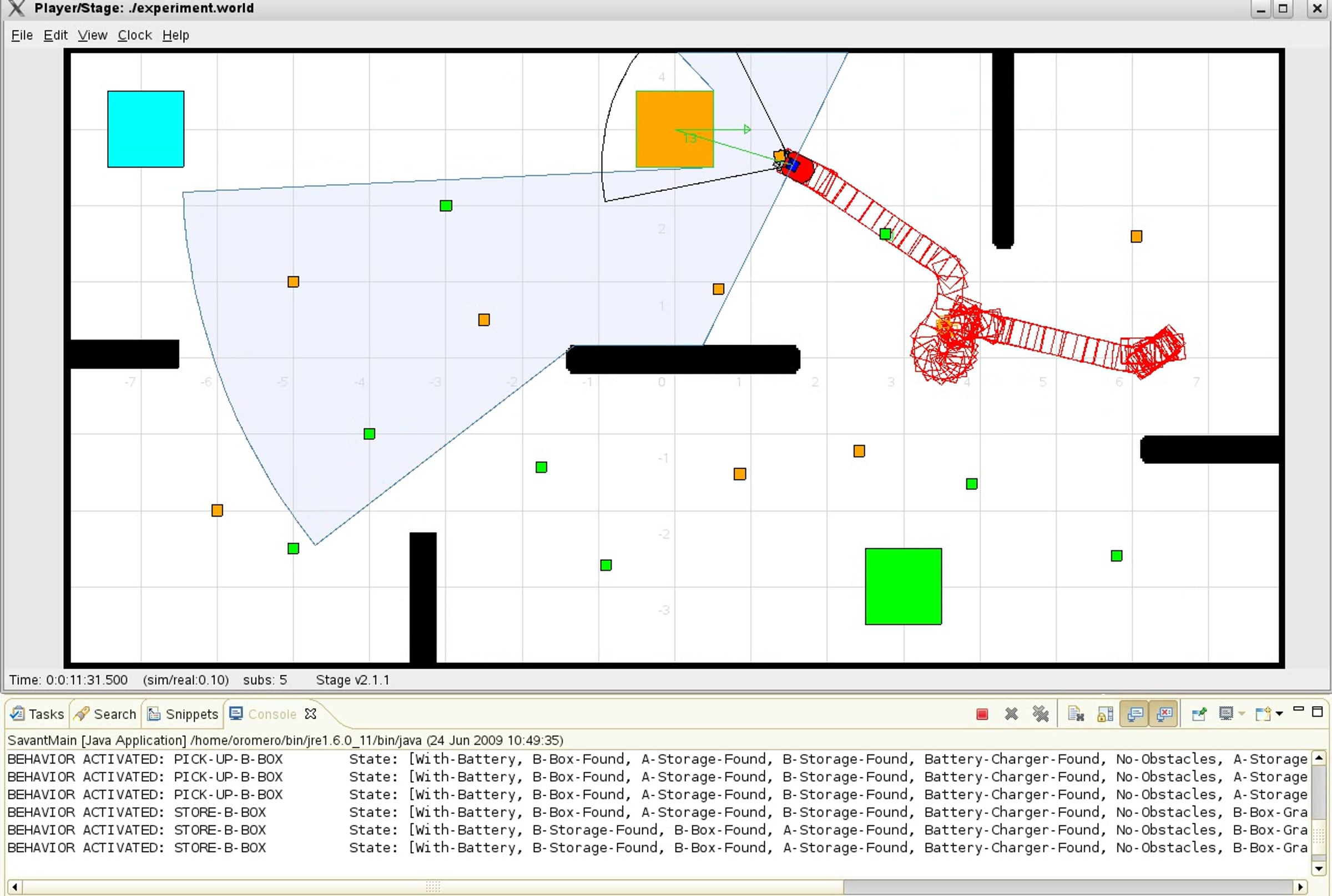Switch to the Tasks tab

point(38,714)
